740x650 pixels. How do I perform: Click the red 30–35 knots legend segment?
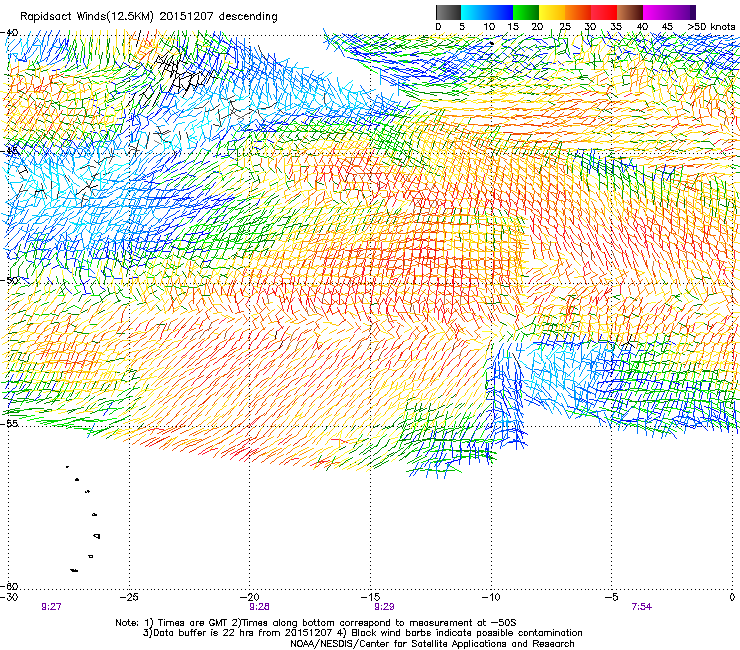coord(604,12)
